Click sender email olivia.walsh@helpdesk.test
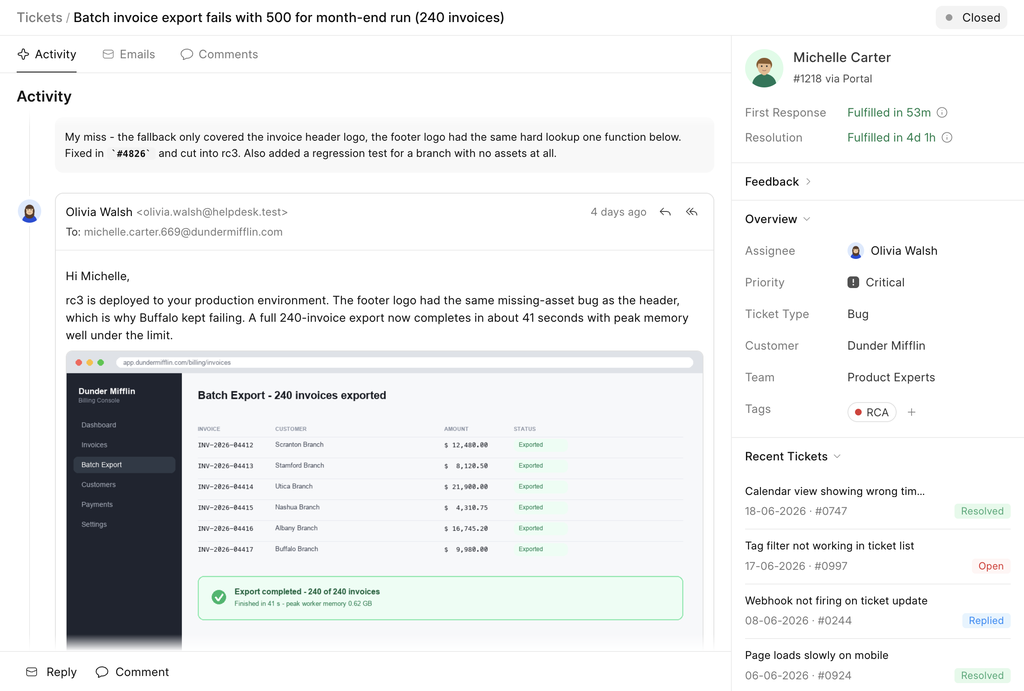The height and width of the screenshot is (691, 1024). tap(212, 212)
